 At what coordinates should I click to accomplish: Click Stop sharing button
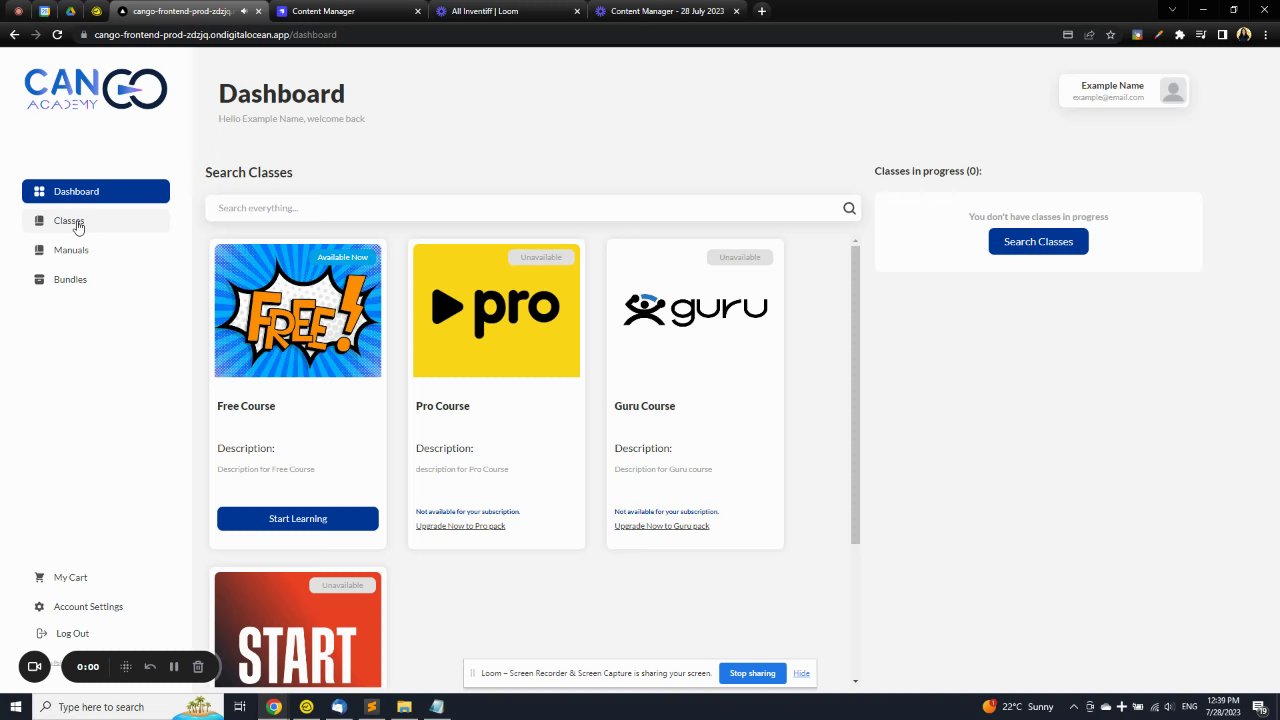click(x=752, y=673)
